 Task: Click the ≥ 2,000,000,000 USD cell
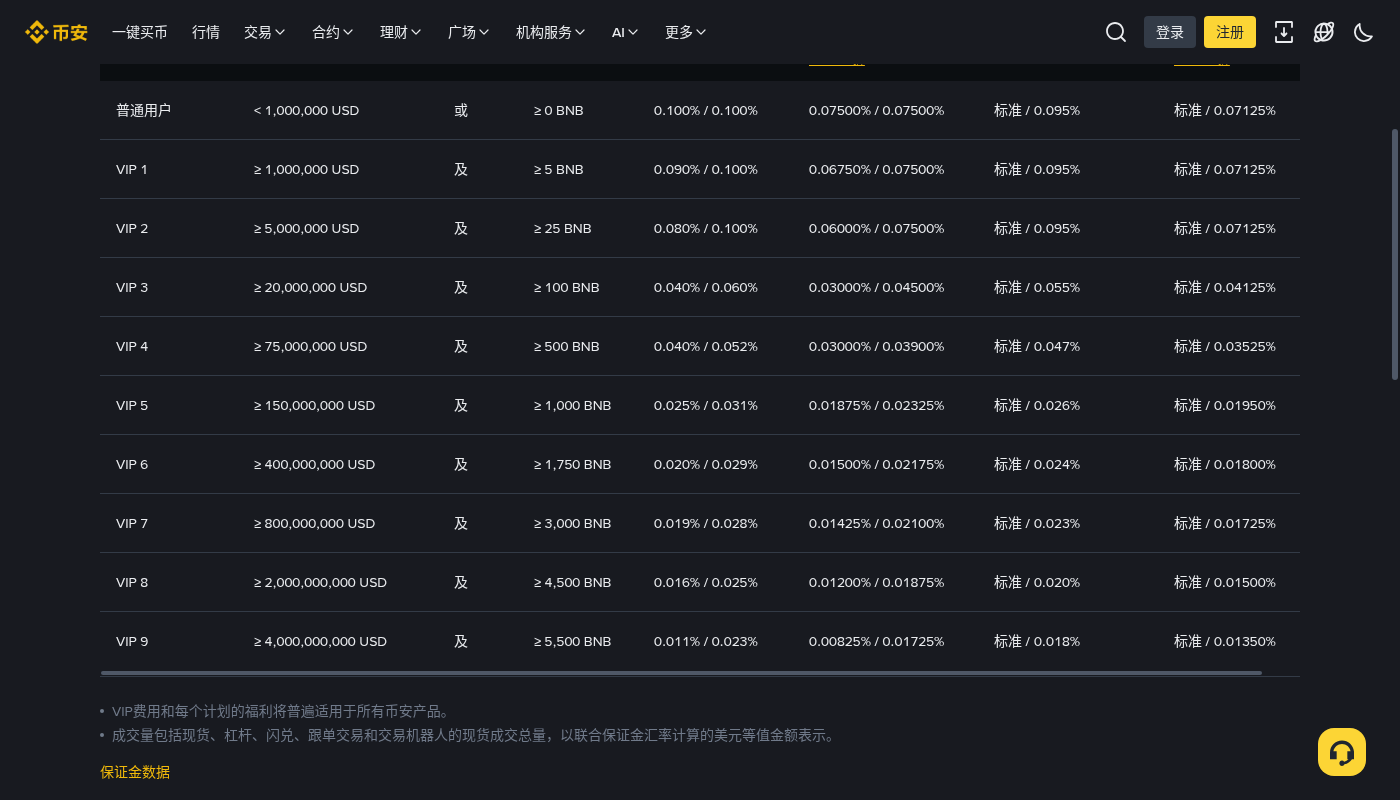[320, 582]
